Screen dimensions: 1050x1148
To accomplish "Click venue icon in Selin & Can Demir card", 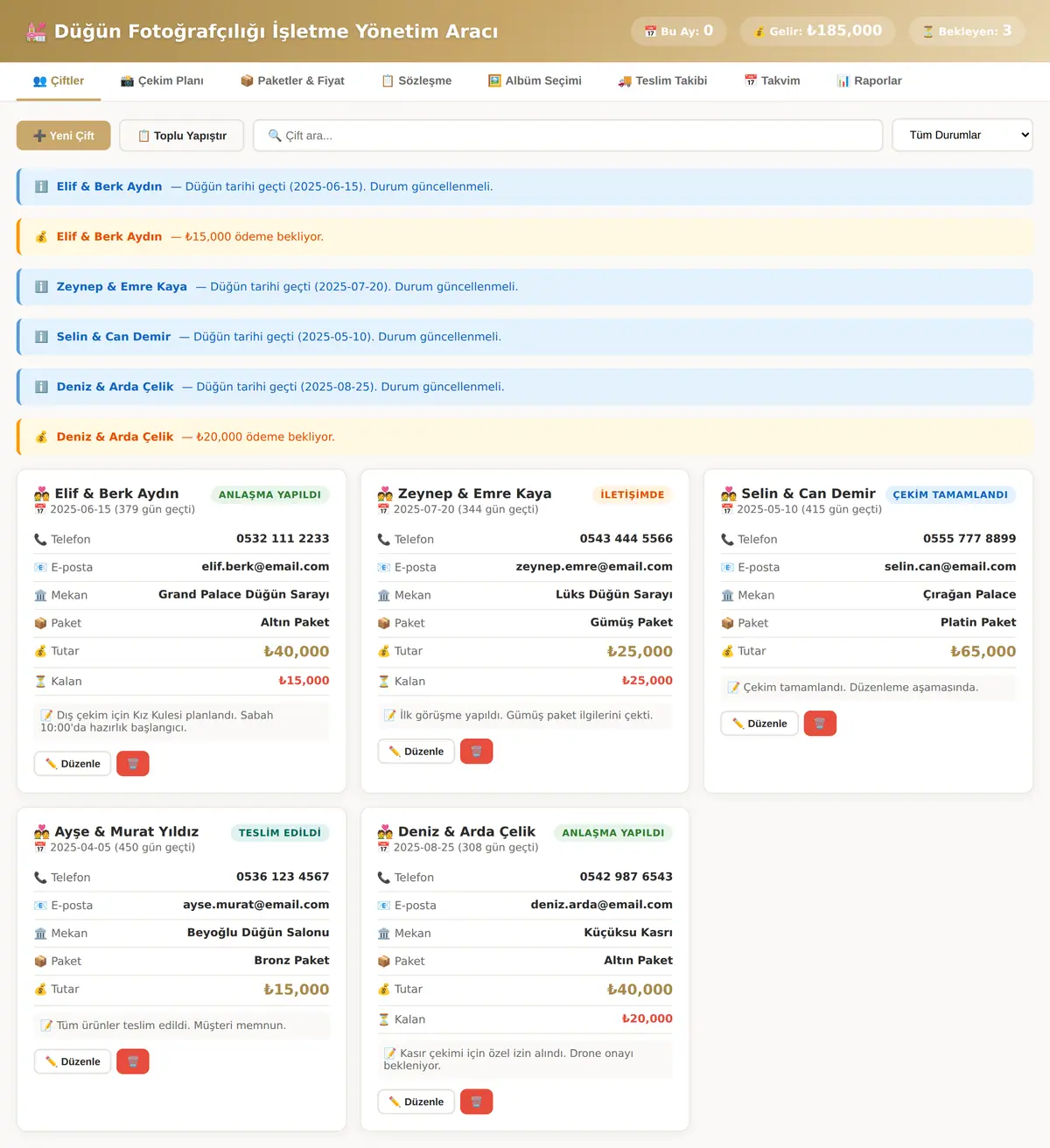I will 727,595.
